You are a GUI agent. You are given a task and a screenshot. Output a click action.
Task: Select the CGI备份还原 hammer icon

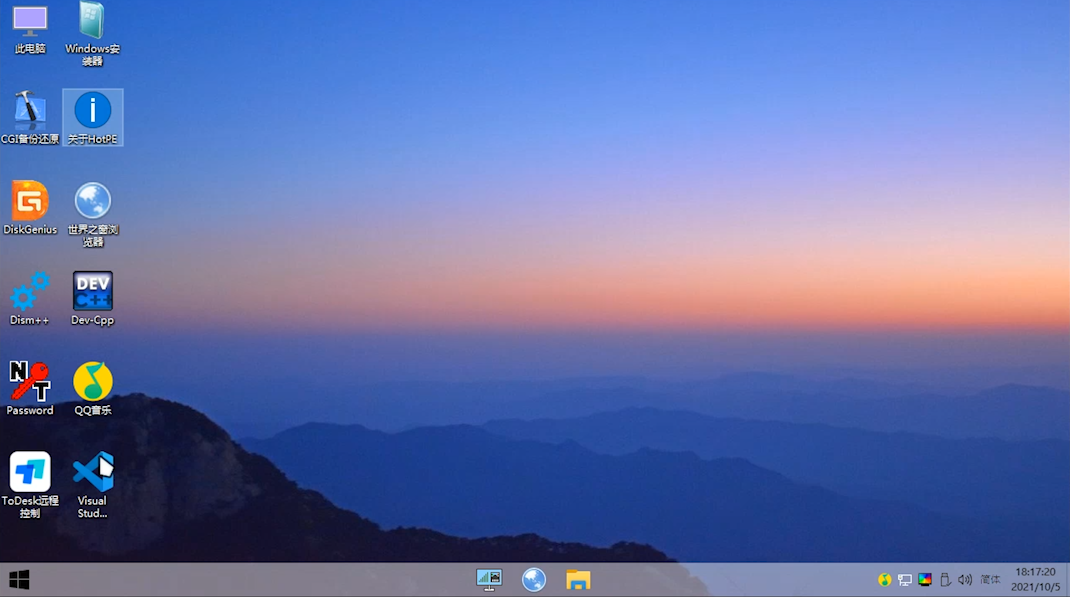tap(29, 111)
